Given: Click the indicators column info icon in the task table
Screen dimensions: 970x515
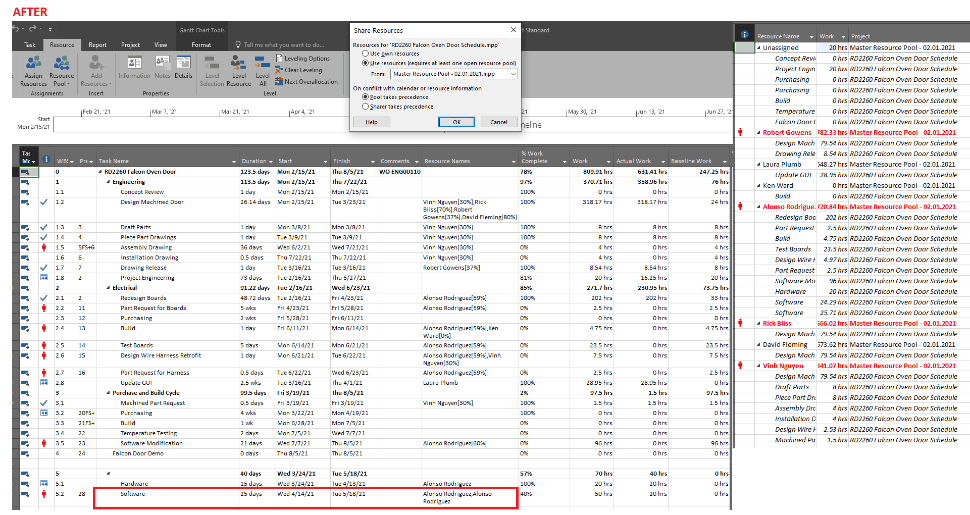Looking at the screenshot, I should [45, 159].
